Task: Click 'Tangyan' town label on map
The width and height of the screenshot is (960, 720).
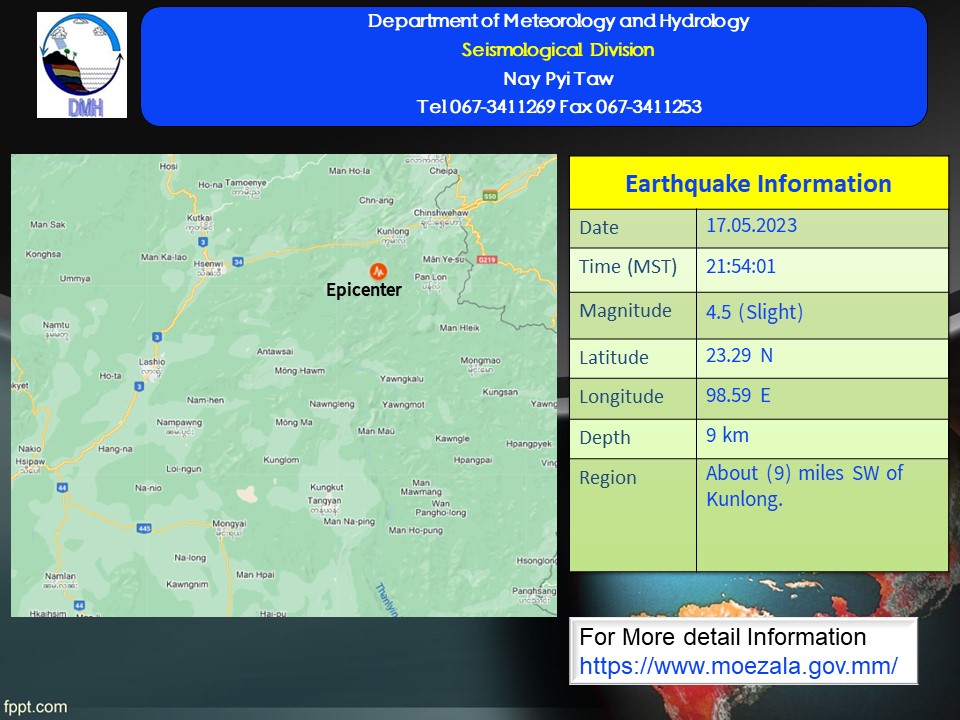Action: tap(324, 500)
